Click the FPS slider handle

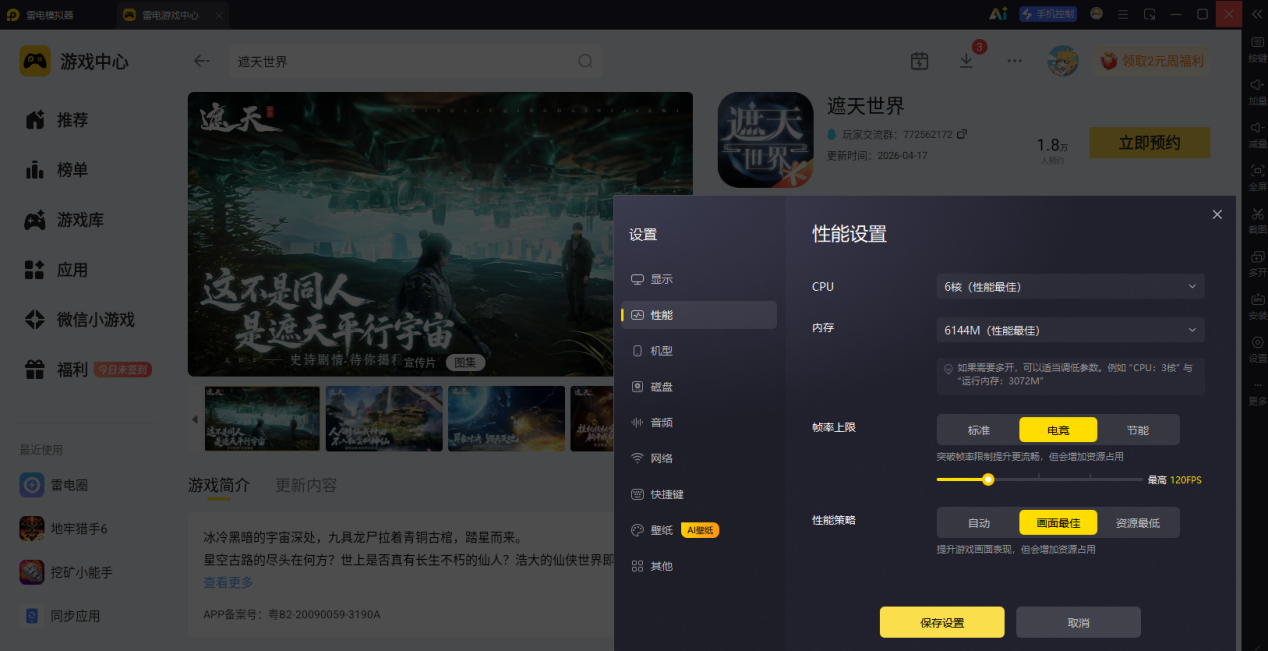988,479
